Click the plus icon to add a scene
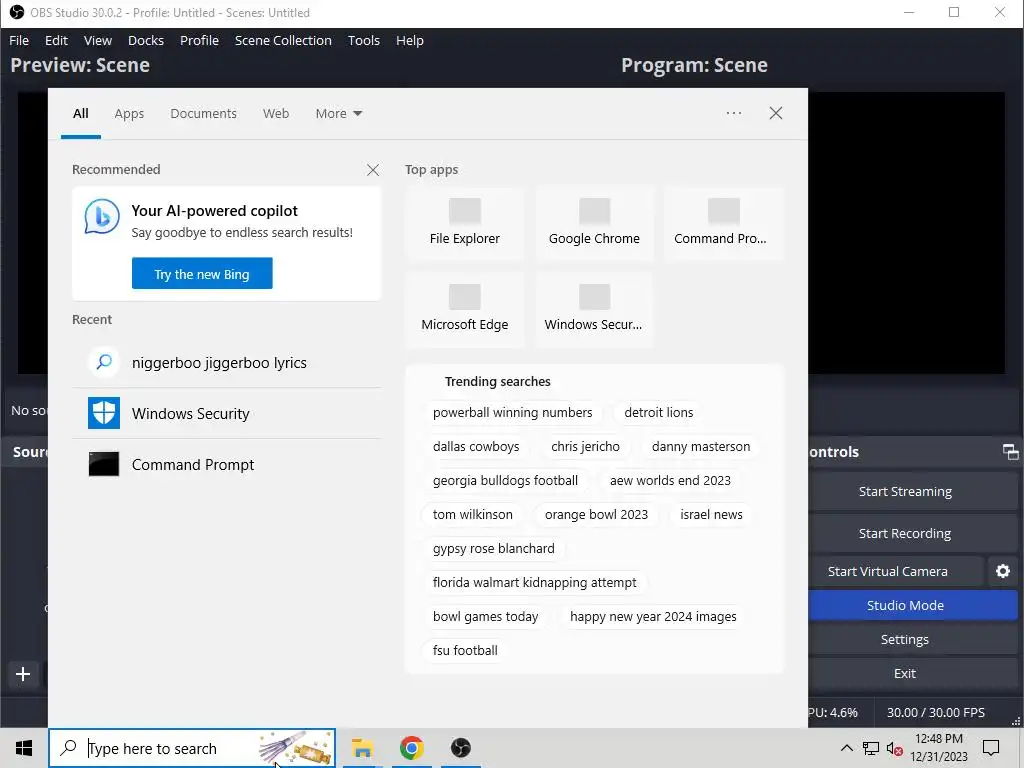Viewport: 1024px width, 768px height. [x=23, y=674]
